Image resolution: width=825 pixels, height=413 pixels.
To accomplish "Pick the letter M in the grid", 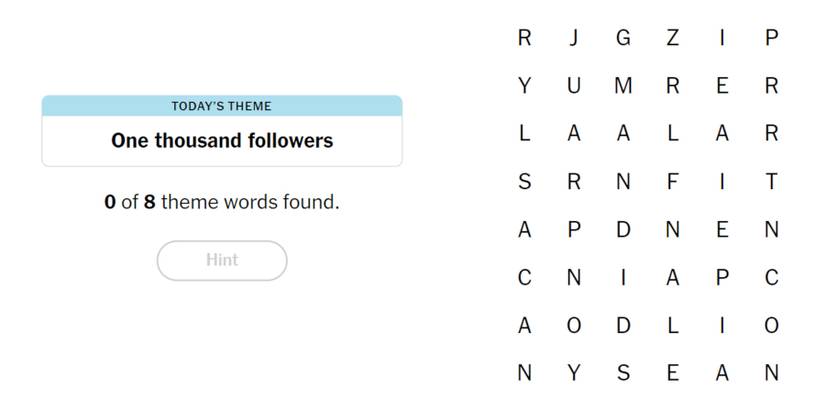I will [623, 86].
